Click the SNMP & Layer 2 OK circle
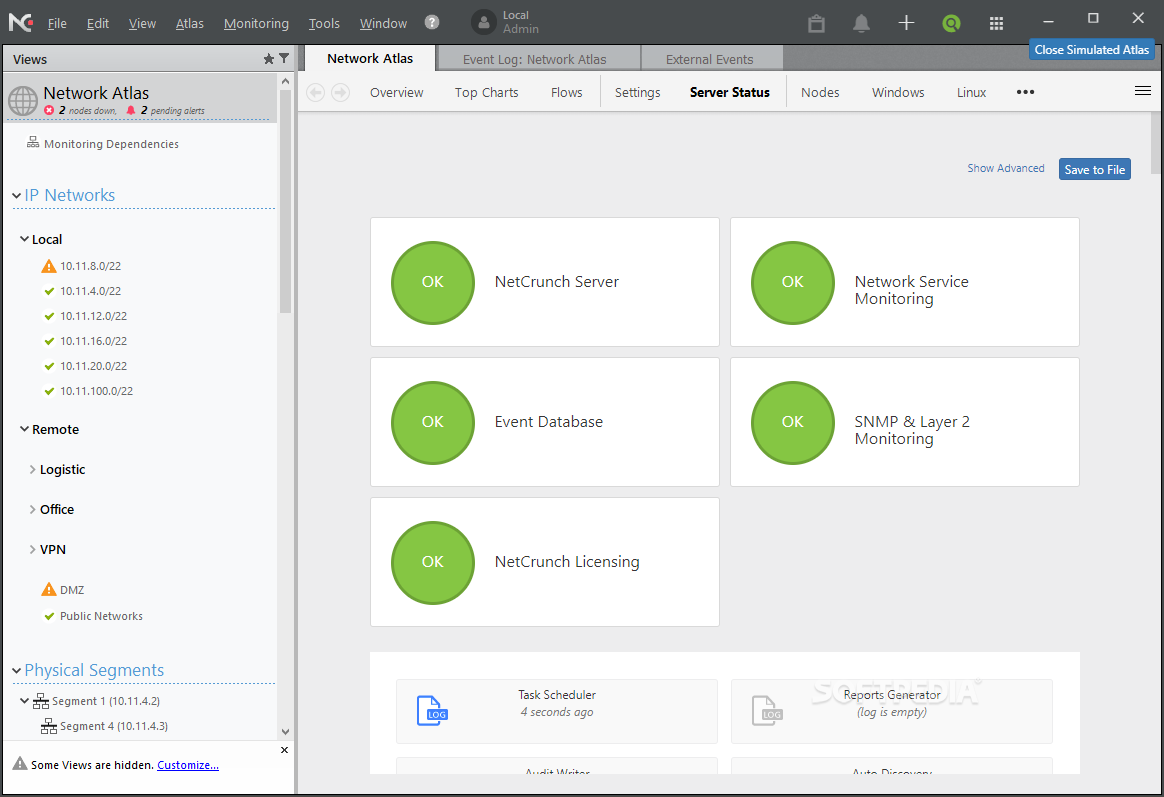Viewport: 1164px width, 797px height. pyautogui.click(x=793, y=422)
